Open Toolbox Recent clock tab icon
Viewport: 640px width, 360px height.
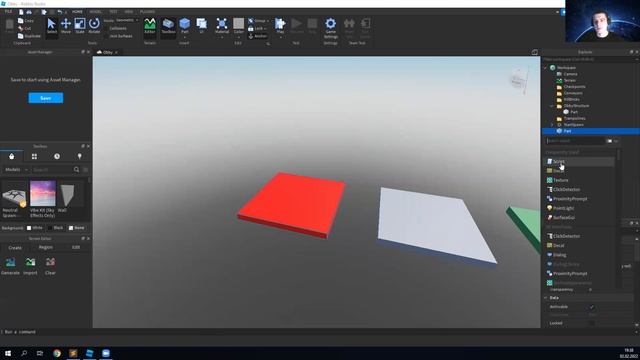point(57,156)
